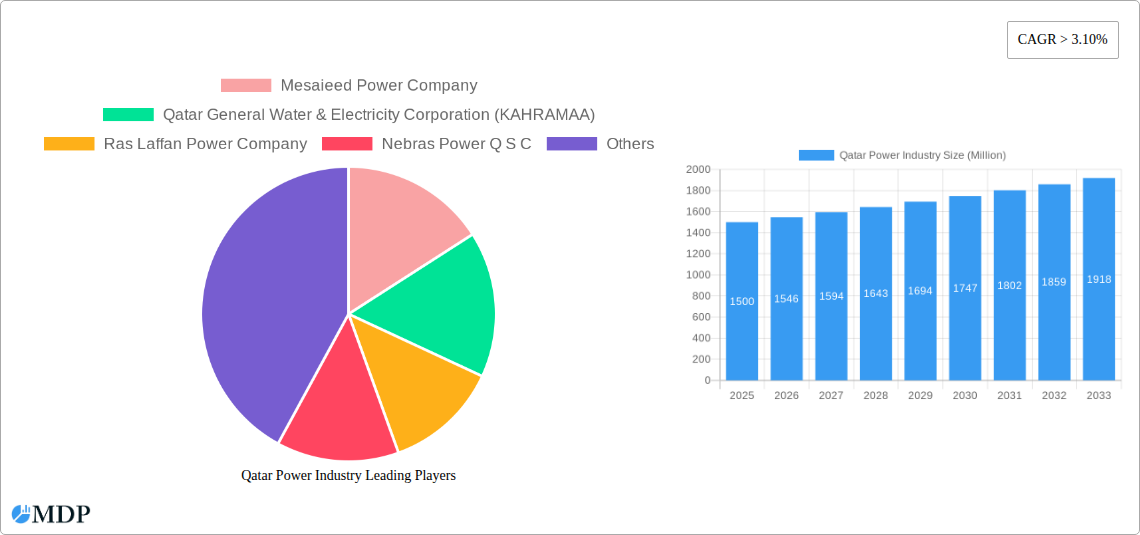
Task: Click the 2025 x-axis label
Action: tap(742, 396)
